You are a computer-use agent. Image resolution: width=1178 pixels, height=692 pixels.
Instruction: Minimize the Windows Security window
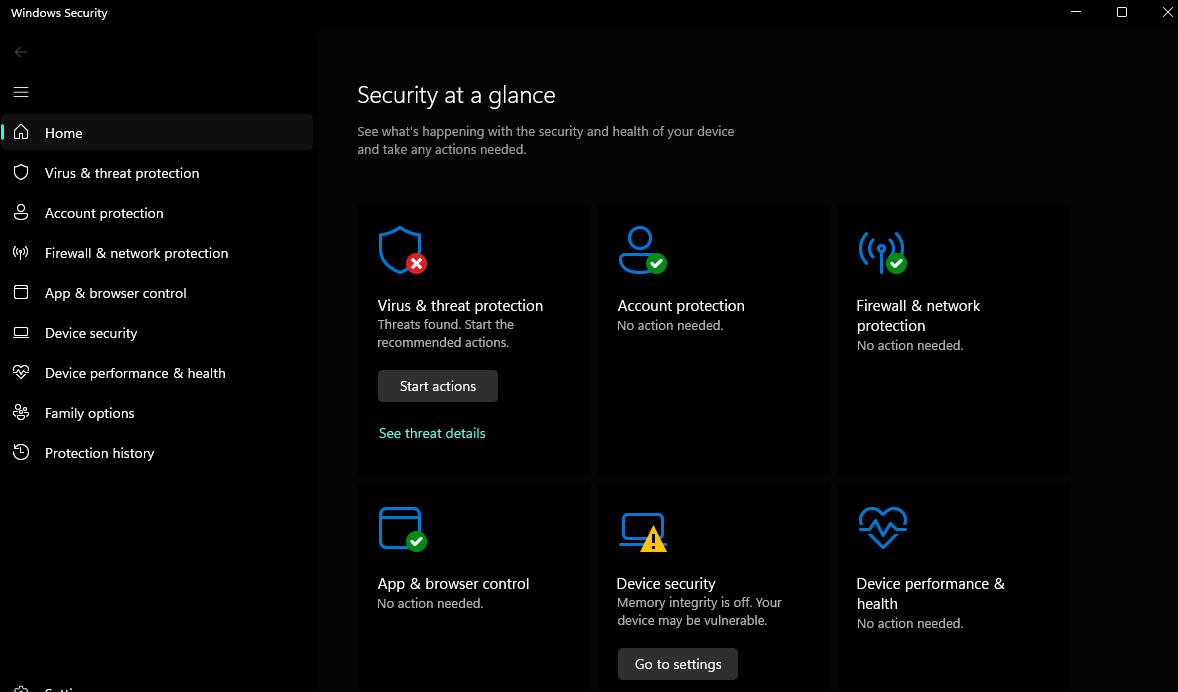(1076, 12)
